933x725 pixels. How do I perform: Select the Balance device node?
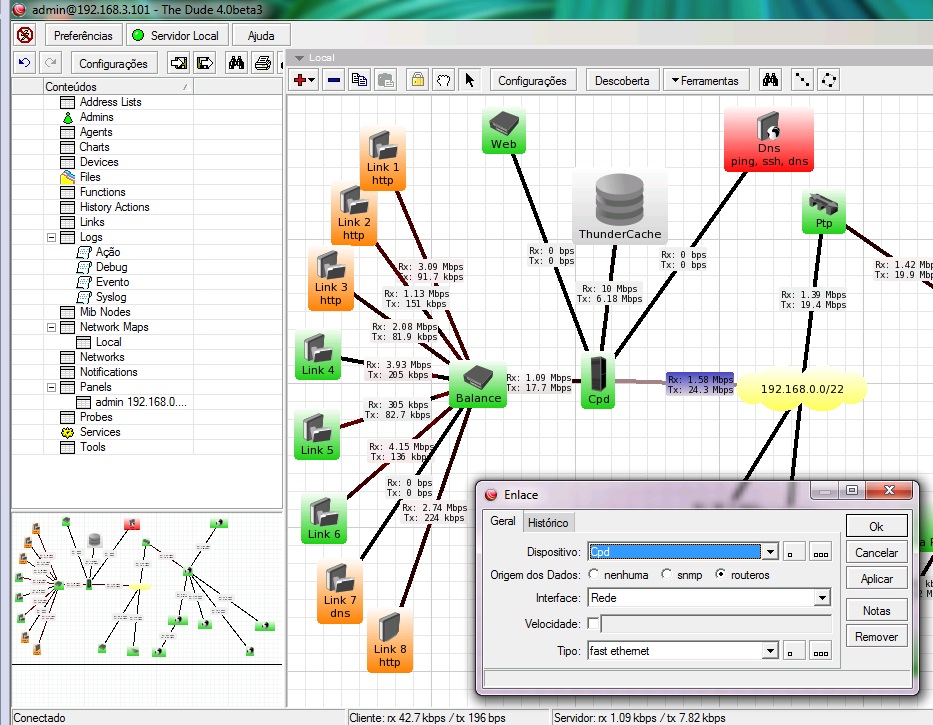(478, 385)
